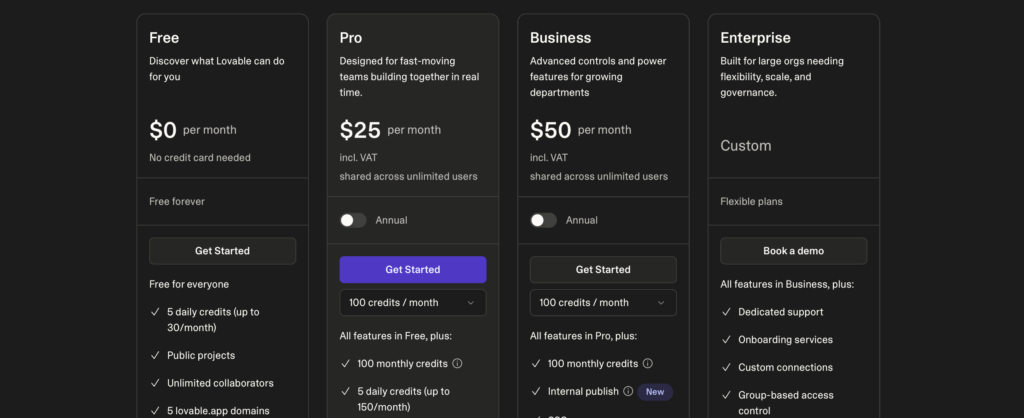Click checkmark icon beside Unlimited collaborators
Image resolution: width=1024 pixels, height=418 pixels.
(x=155, y=383)
